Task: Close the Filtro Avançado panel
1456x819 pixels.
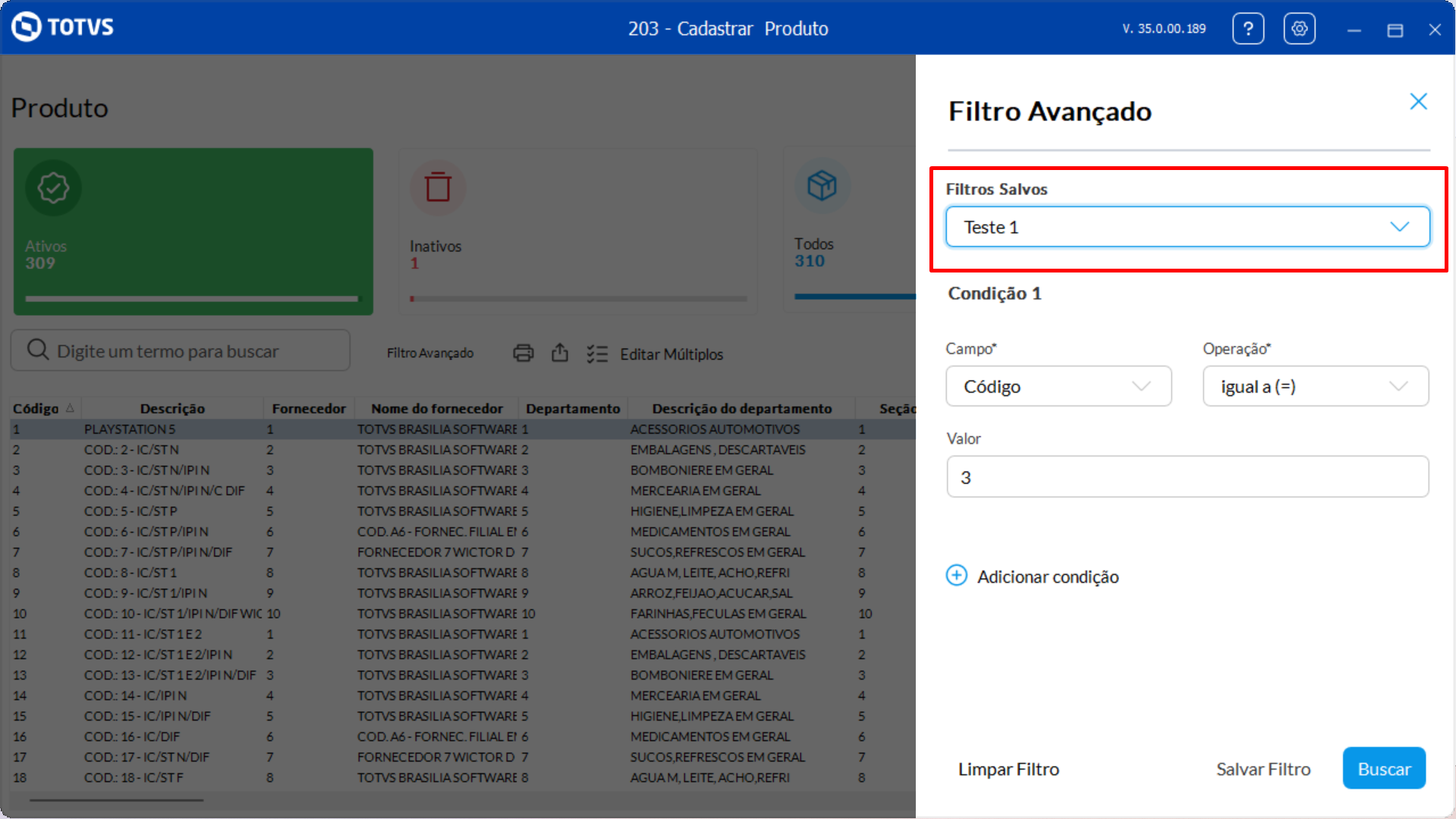Action: coord(1418,102)
